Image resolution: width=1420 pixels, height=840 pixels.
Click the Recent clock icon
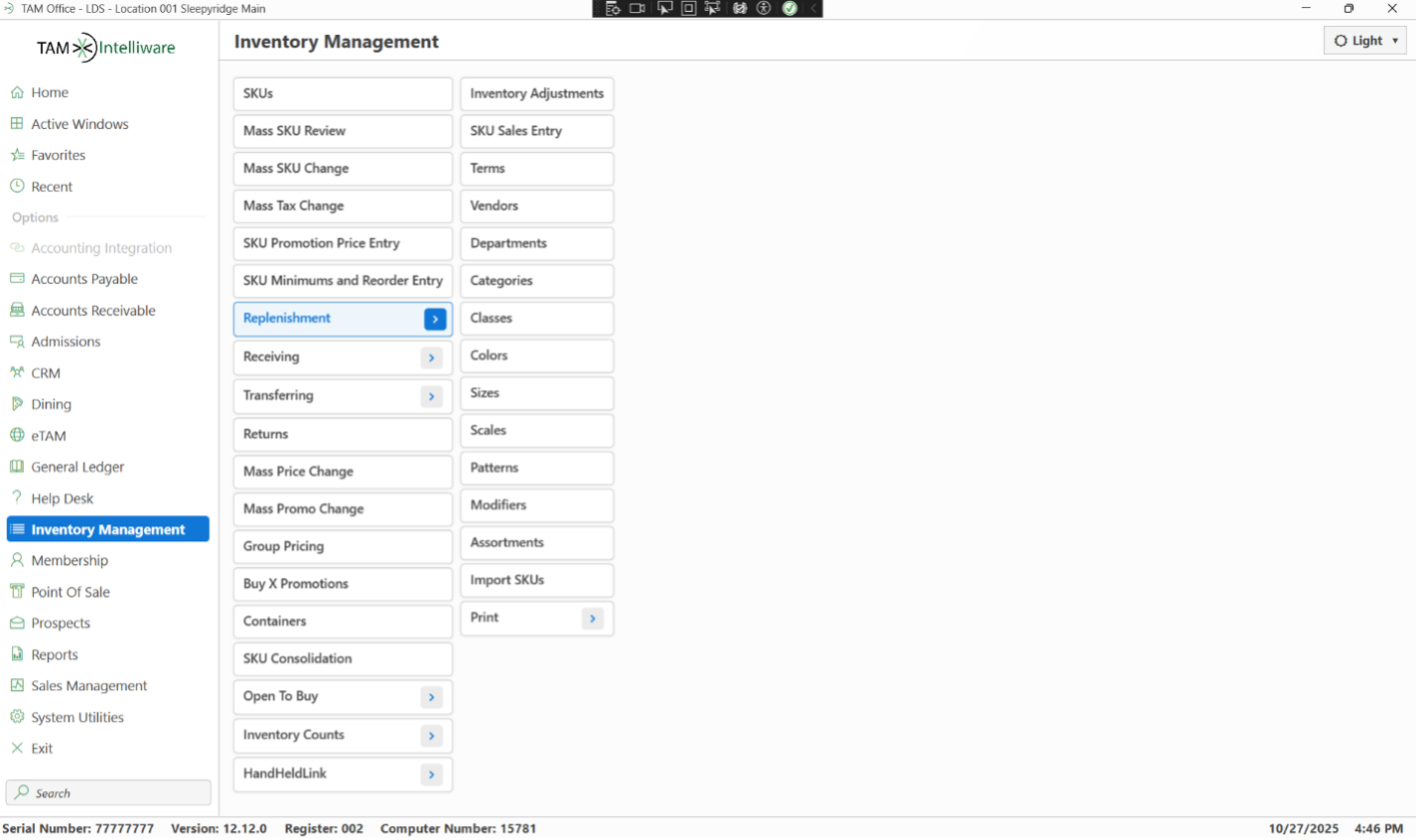pyautogui.click(x=17, y=187)
